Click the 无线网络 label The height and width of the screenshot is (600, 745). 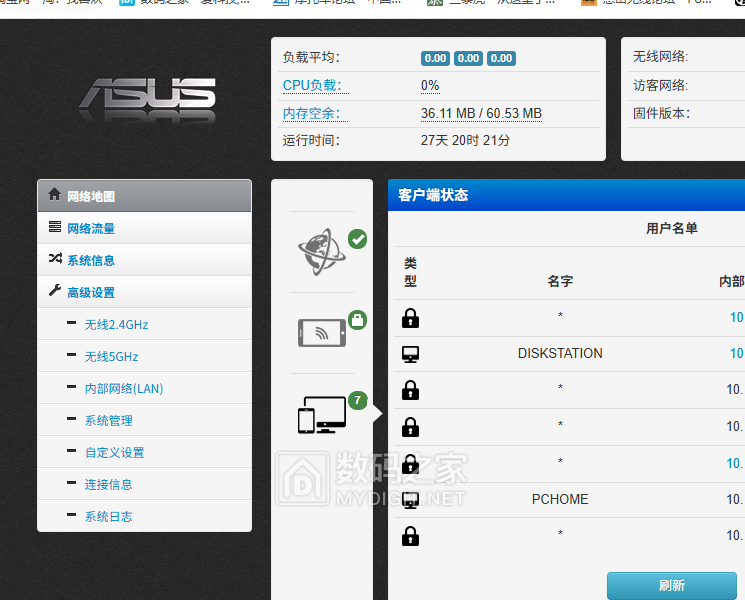[660, 57]
